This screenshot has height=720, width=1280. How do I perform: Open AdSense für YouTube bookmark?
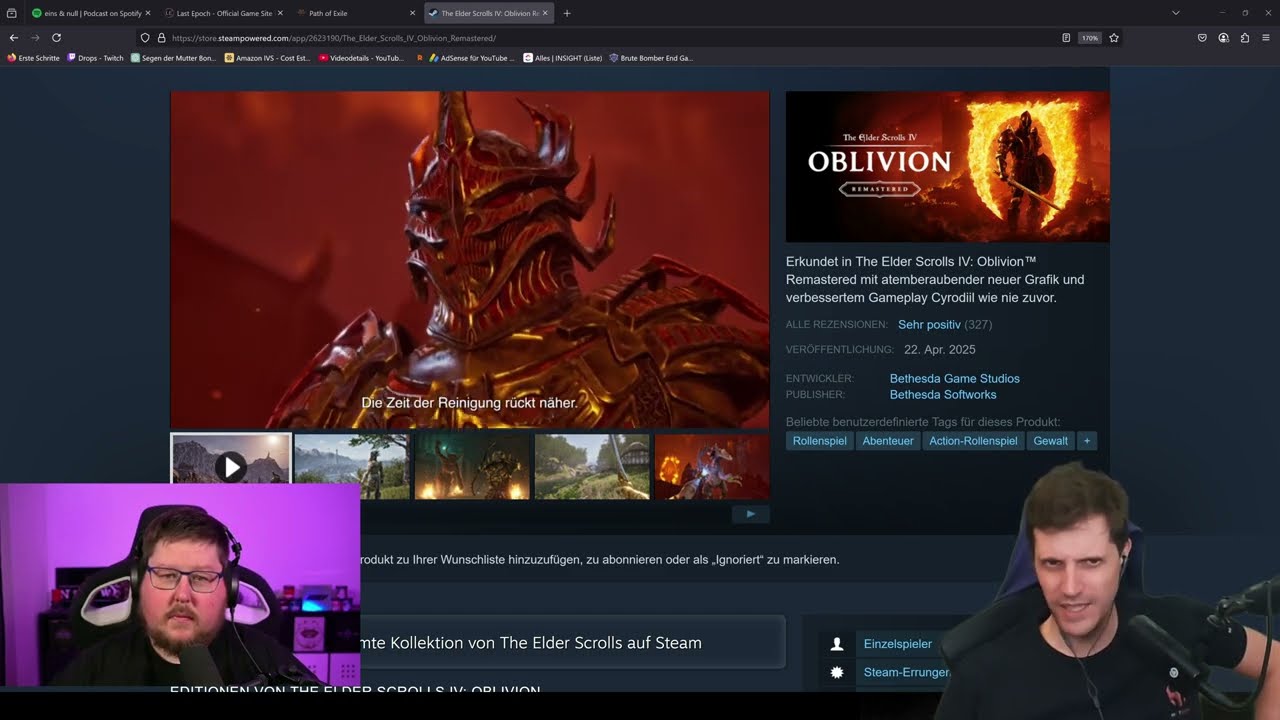(471, 58)
